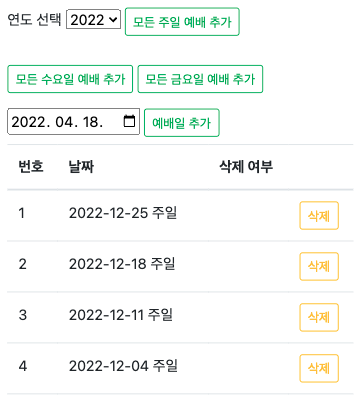Image resolution: width=363 pixels, height=398 pixels.
Task: Click the 모든 주일 예배 추가 button
Action: coord(182,22)
